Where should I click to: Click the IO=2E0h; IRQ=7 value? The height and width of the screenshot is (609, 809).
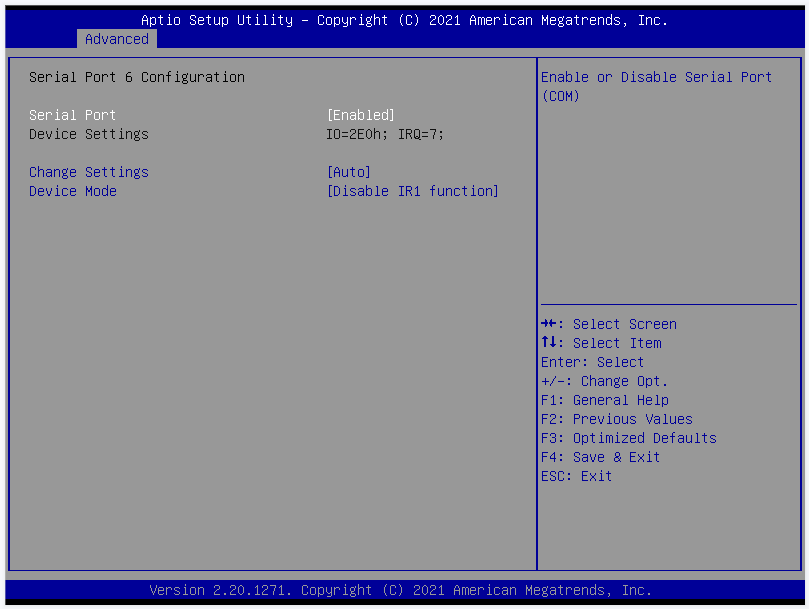pyautogui.click(x=385, y=134)
